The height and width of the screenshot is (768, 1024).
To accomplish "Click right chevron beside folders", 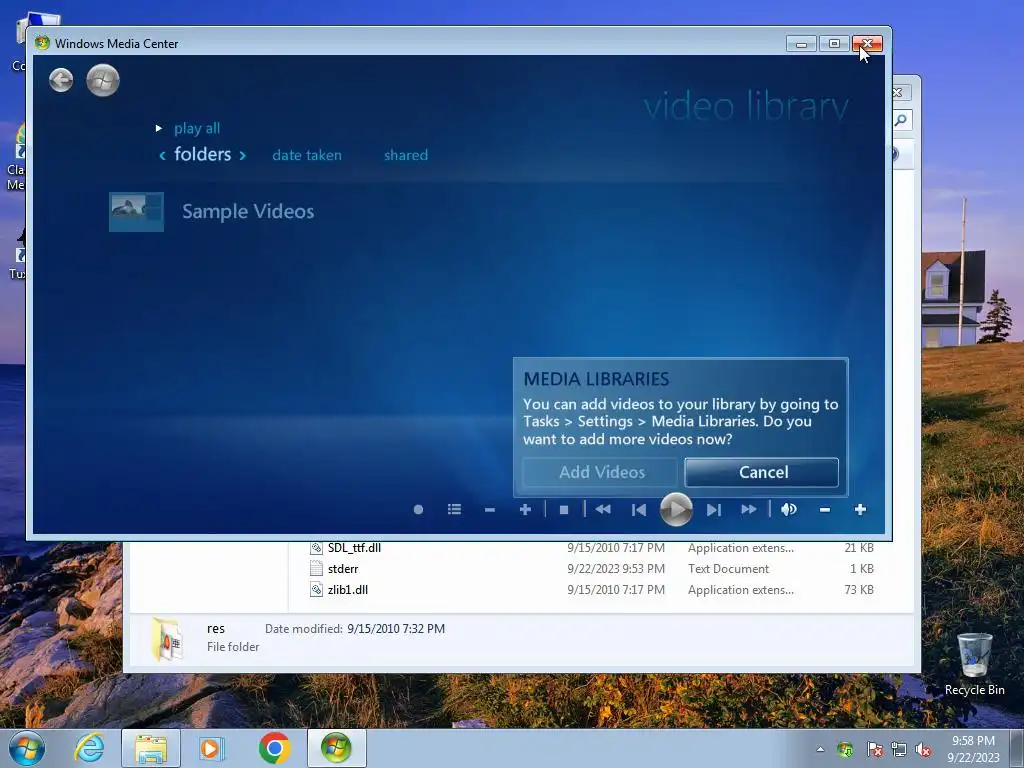I will [242, 155].
